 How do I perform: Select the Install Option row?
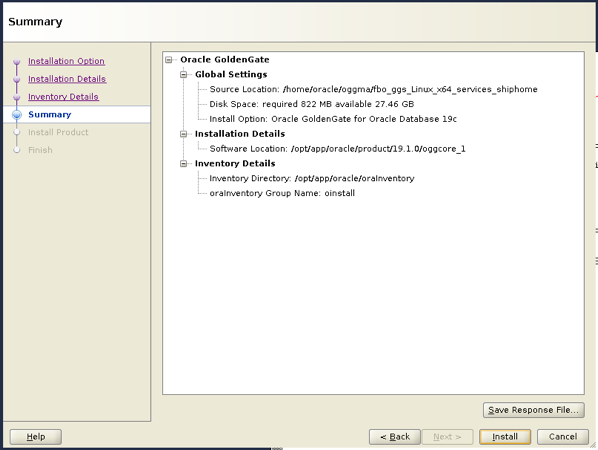tap(333, 119)
